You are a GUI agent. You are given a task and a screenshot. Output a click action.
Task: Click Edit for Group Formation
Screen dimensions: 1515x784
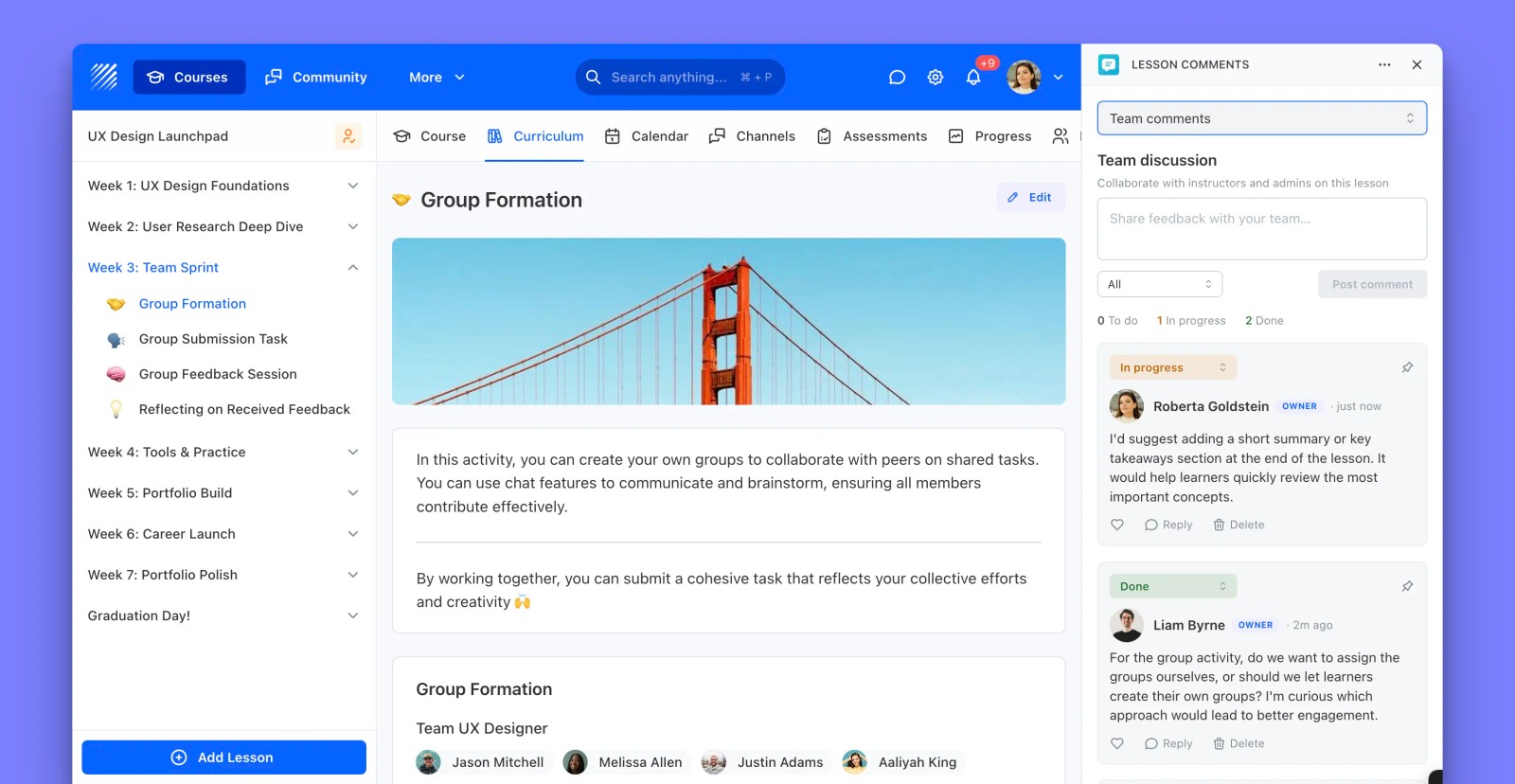(x=1030, y=197)
